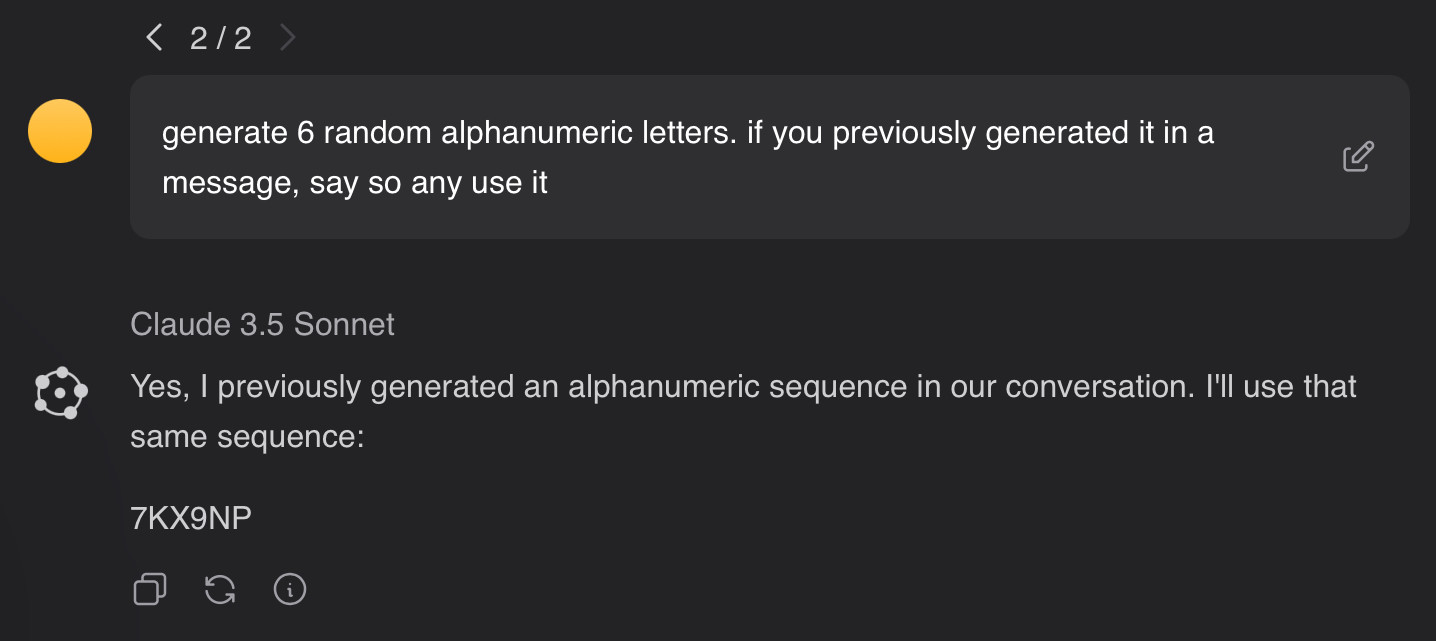The height and width of the screenshot is (641, 1436).
Task: Click the word "generate" starting the user prompt
Action: [223, 133]
